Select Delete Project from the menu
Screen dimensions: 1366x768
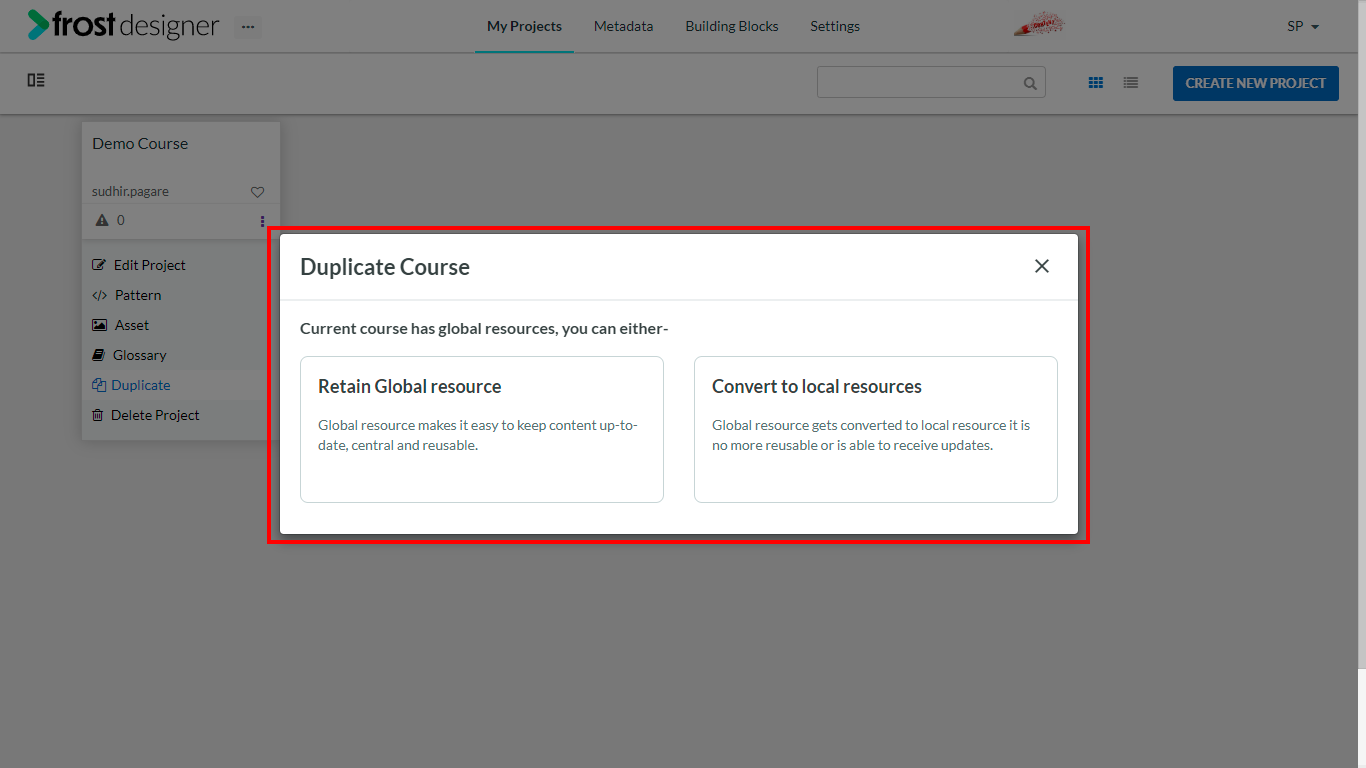(181, 415)
